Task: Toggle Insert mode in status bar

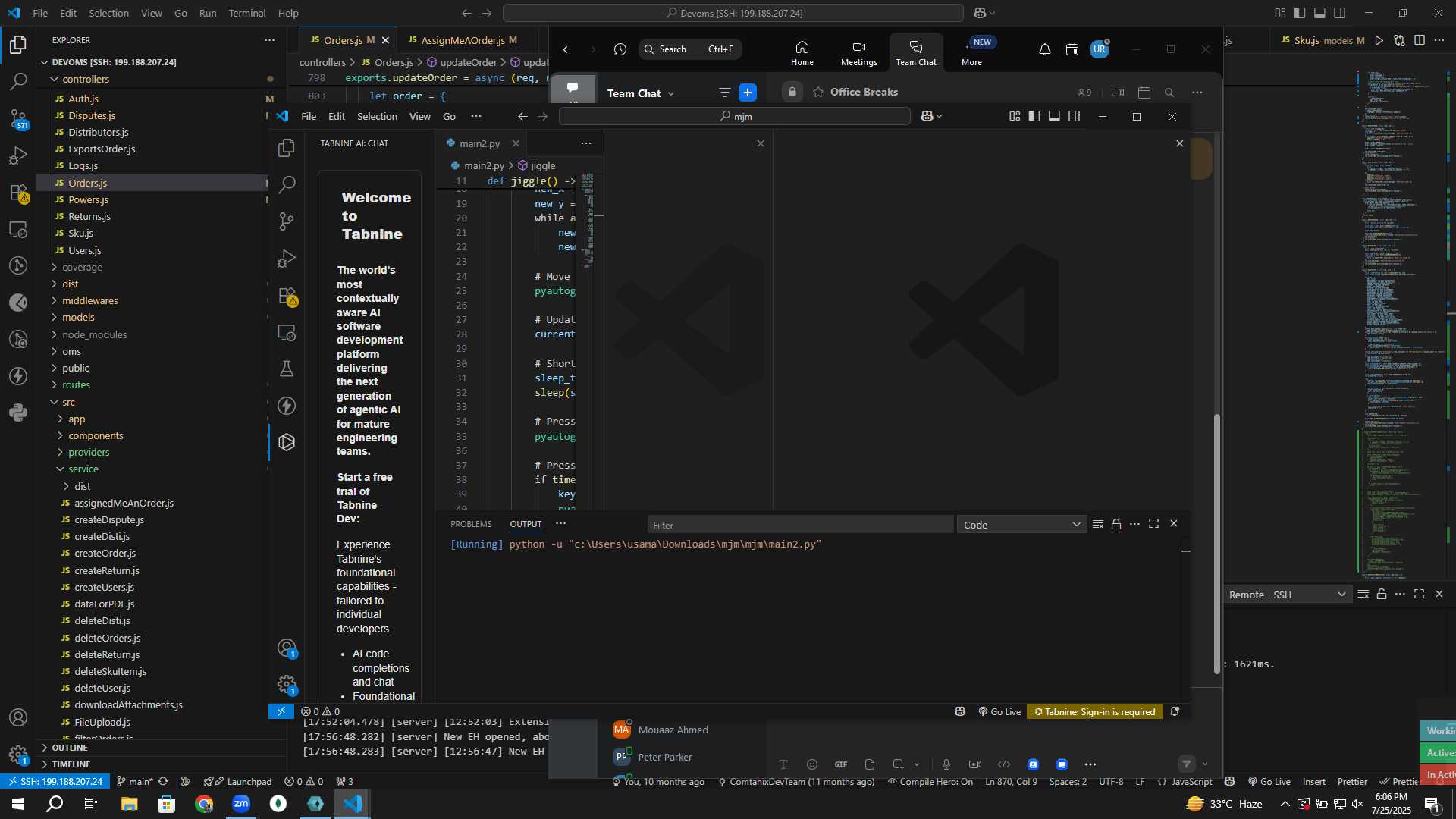Action: [x=1314, y=782]
